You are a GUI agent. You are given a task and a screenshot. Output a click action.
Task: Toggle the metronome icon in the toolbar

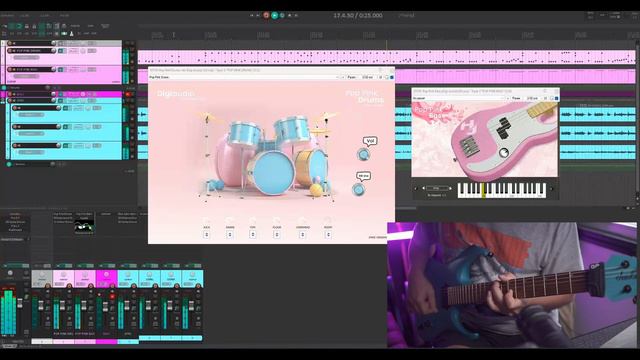pos(71,33)
